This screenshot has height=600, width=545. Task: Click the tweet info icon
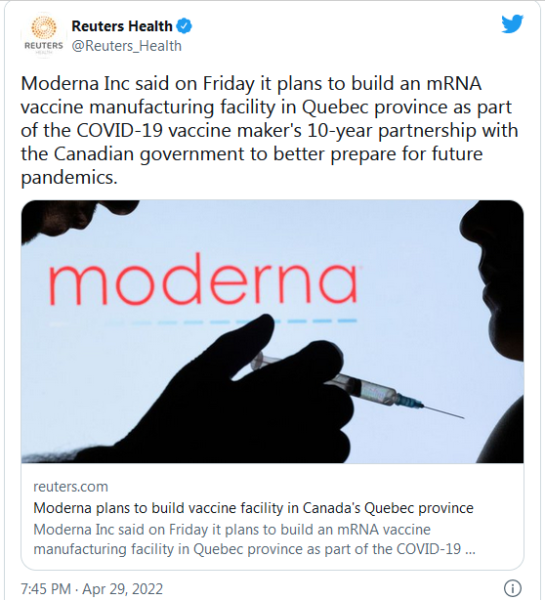(x=512, y=587)
